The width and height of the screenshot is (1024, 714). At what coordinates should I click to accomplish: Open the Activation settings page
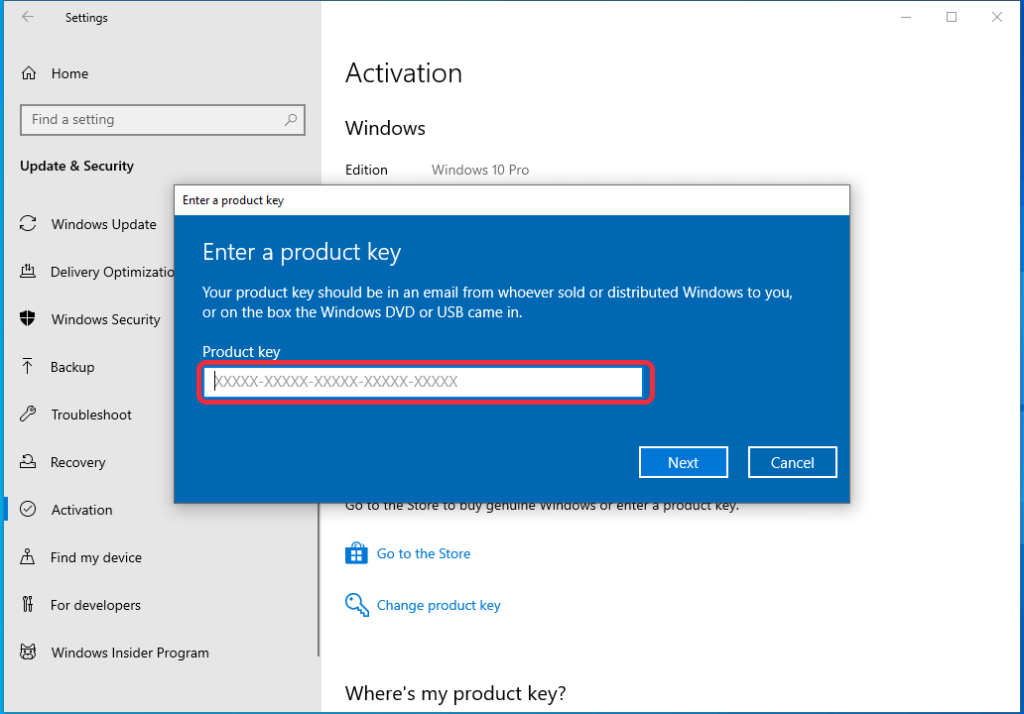click(81, 510)
